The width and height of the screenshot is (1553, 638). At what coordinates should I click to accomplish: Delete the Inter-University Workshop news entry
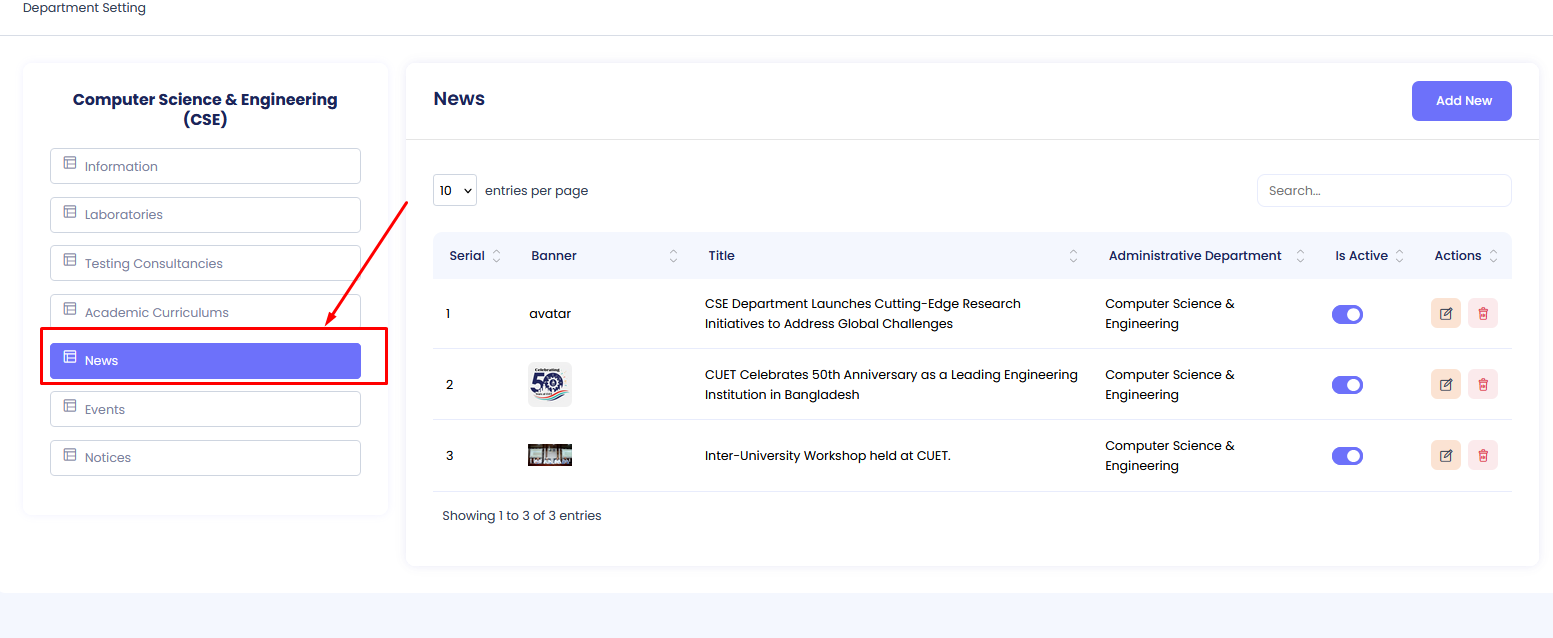1482,456
